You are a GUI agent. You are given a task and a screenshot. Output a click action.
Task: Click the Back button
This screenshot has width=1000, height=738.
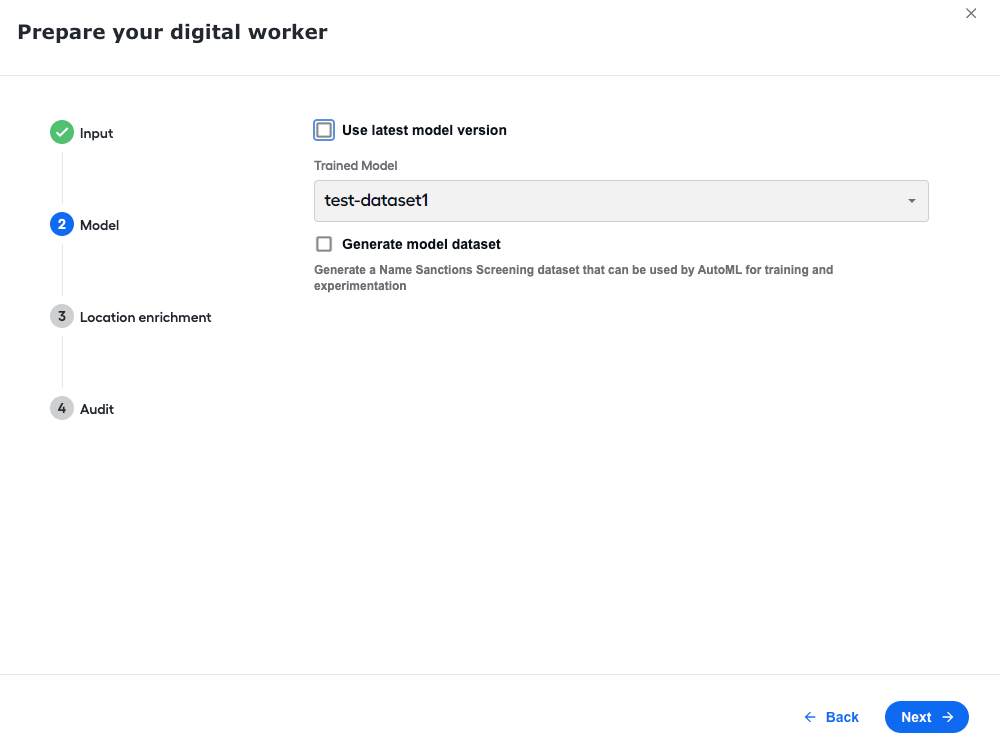point(832,717)
